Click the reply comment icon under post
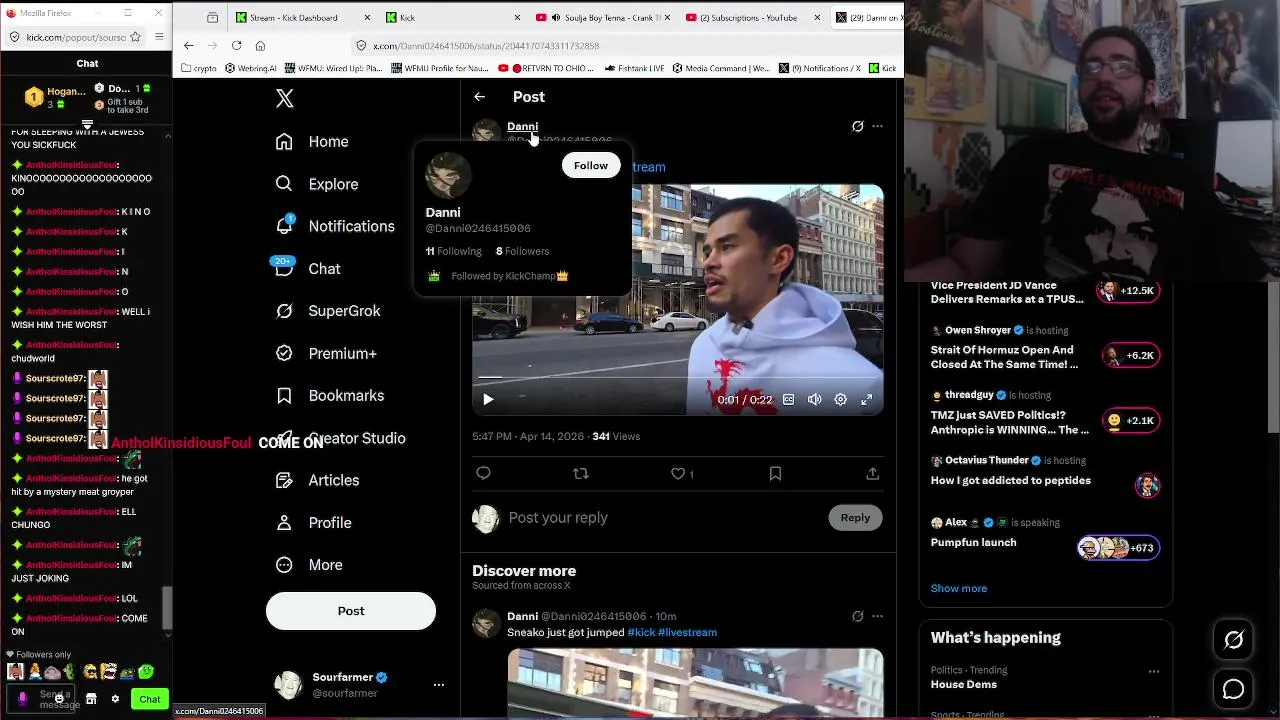 click(483, 473)
